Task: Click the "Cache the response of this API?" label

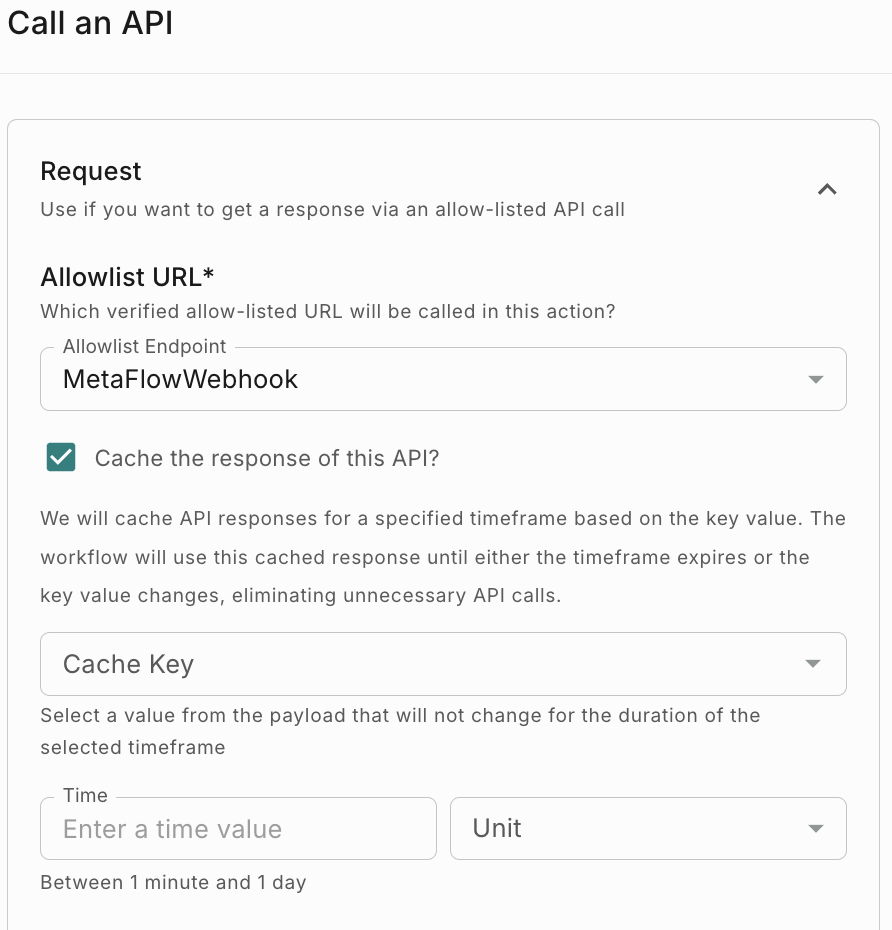Action: 267,458
